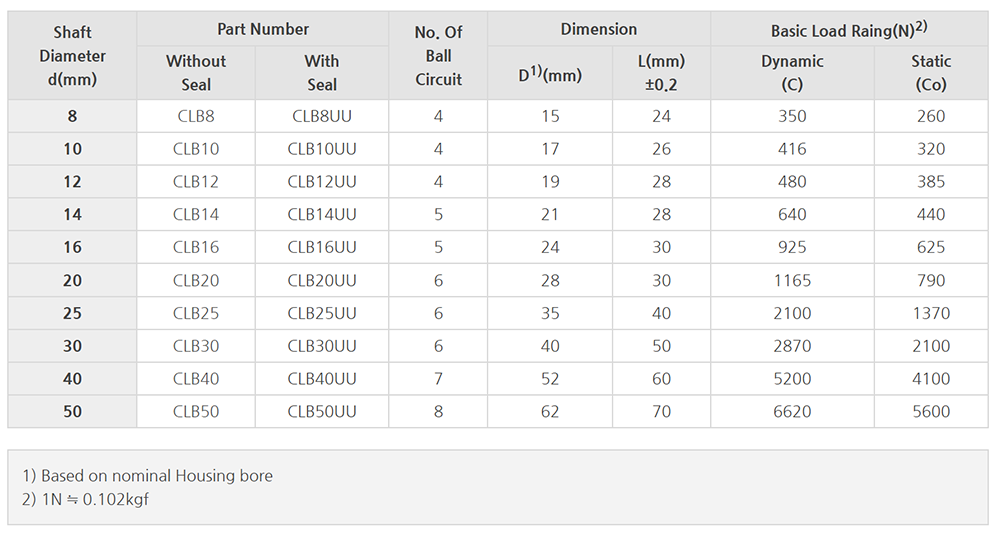This screenshot has width=1000, height=541.
Task: Select the CLB10 without seal cell
Action: (195, 149)
